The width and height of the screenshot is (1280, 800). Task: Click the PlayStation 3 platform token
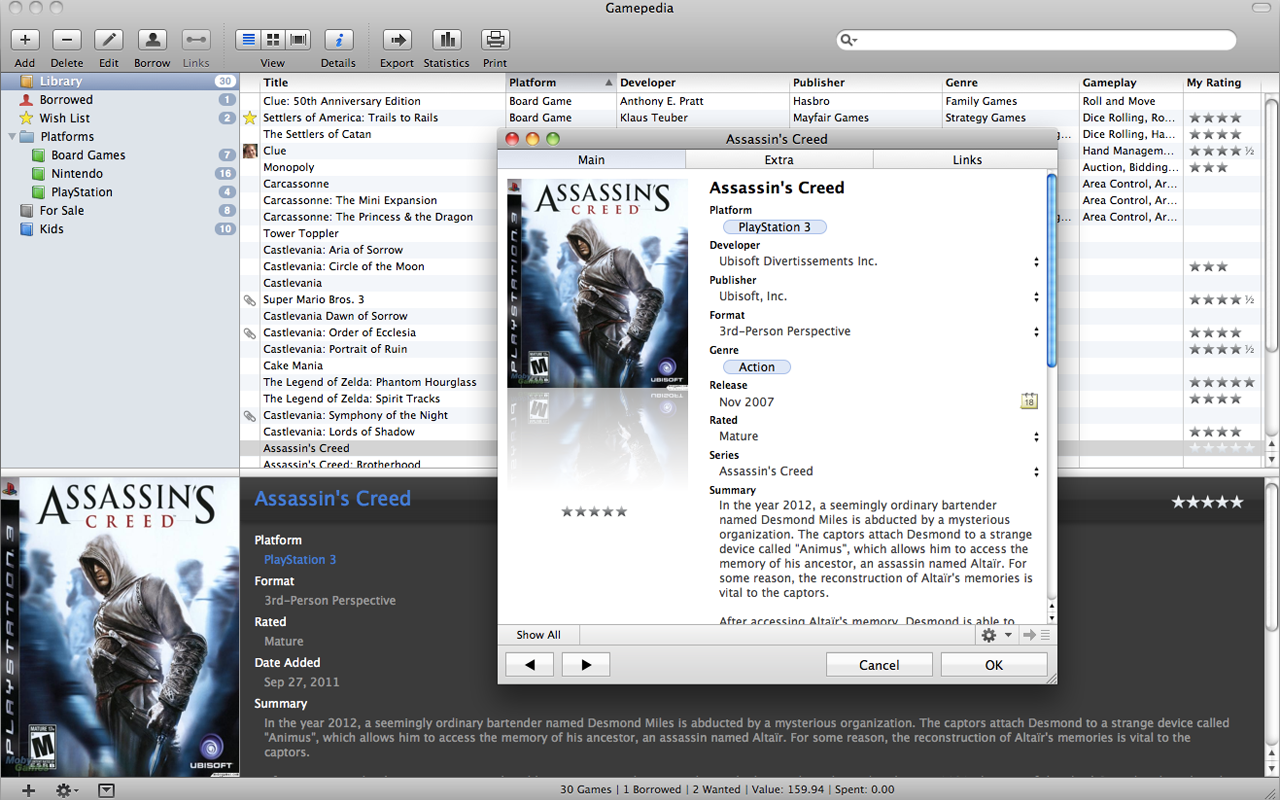tap(775, 227)
